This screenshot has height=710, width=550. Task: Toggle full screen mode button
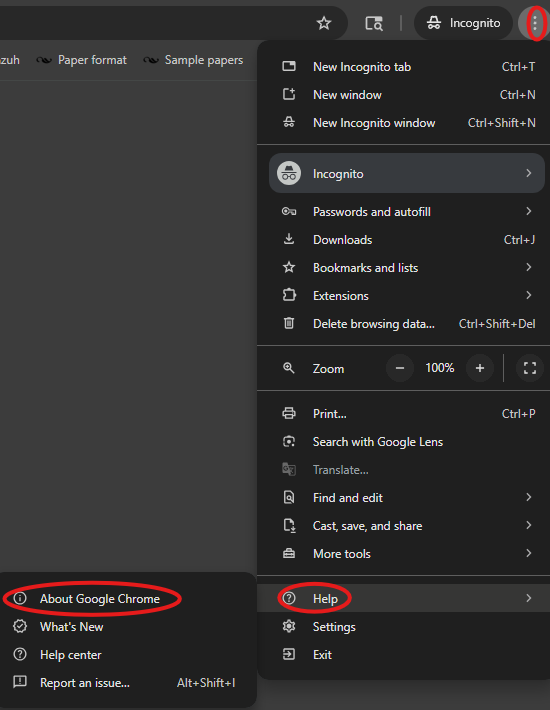530,368
